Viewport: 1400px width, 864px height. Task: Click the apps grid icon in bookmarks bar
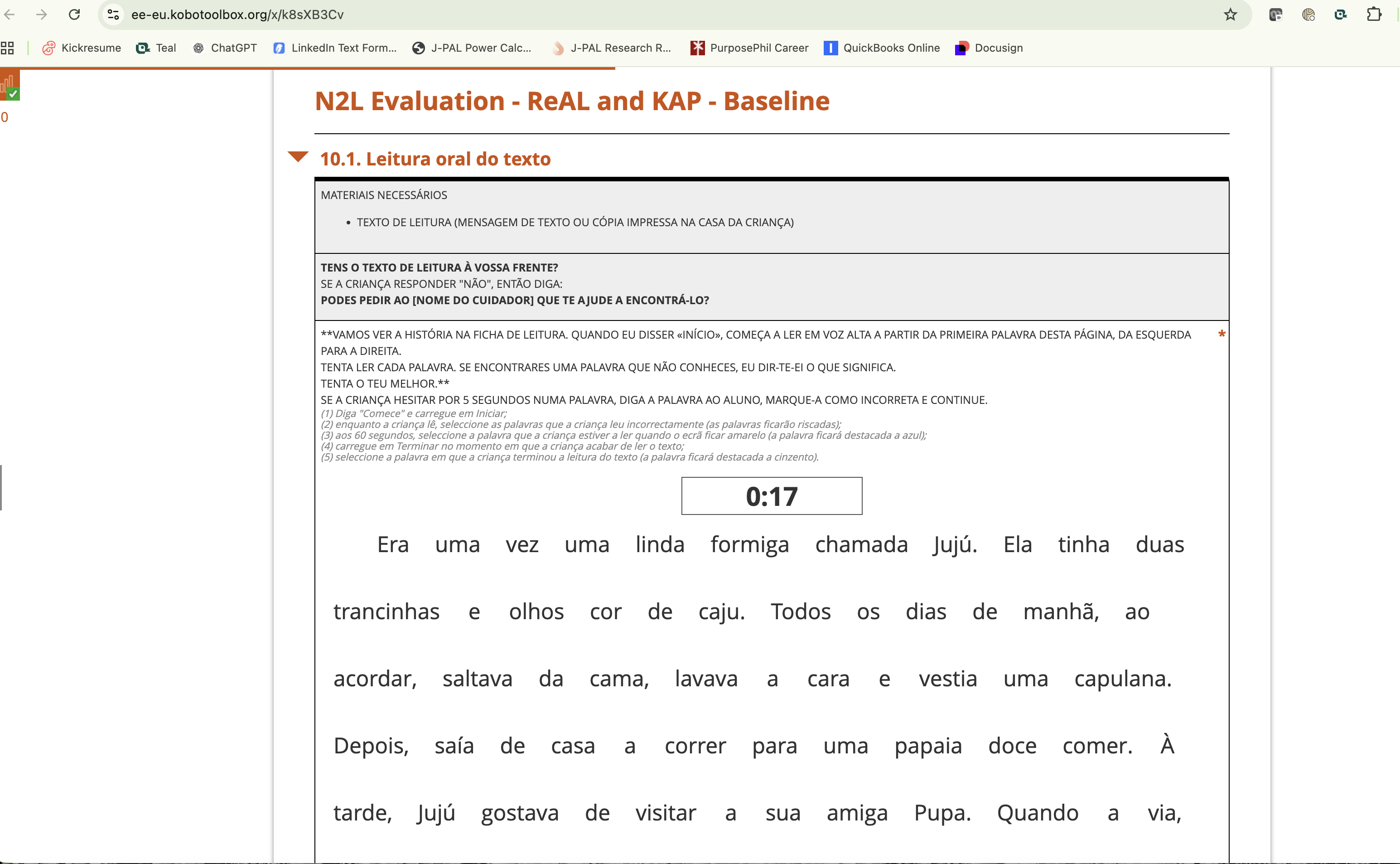7,48
